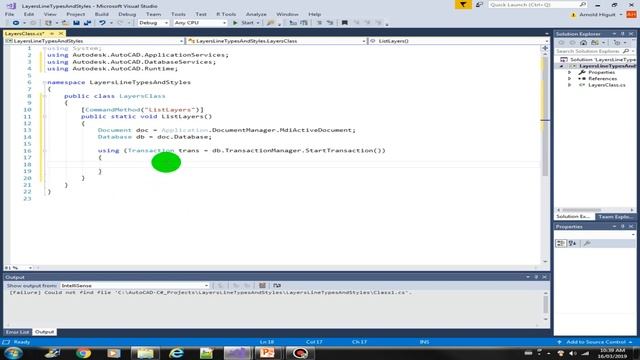The height and width of the screenshot is (360, 640).
Task: Open the Analyze menu
Action: (x=256, y=14)
